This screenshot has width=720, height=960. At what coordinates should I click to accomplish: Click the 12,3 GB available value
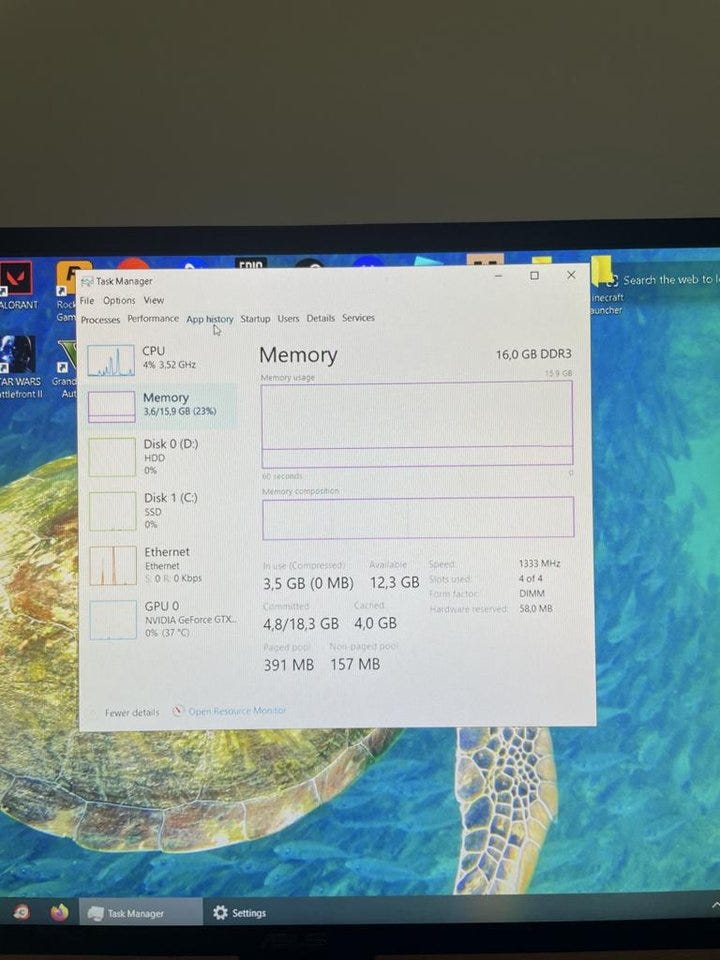(394, 582)
